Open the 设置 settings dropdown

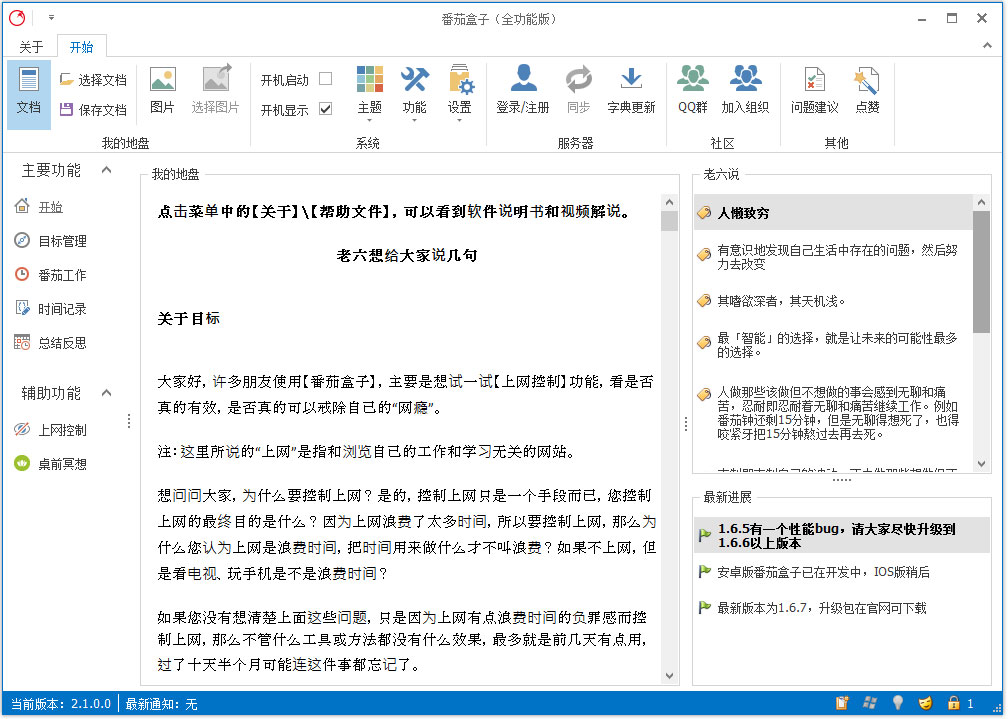pyautogui.click(x=460, y=94)
